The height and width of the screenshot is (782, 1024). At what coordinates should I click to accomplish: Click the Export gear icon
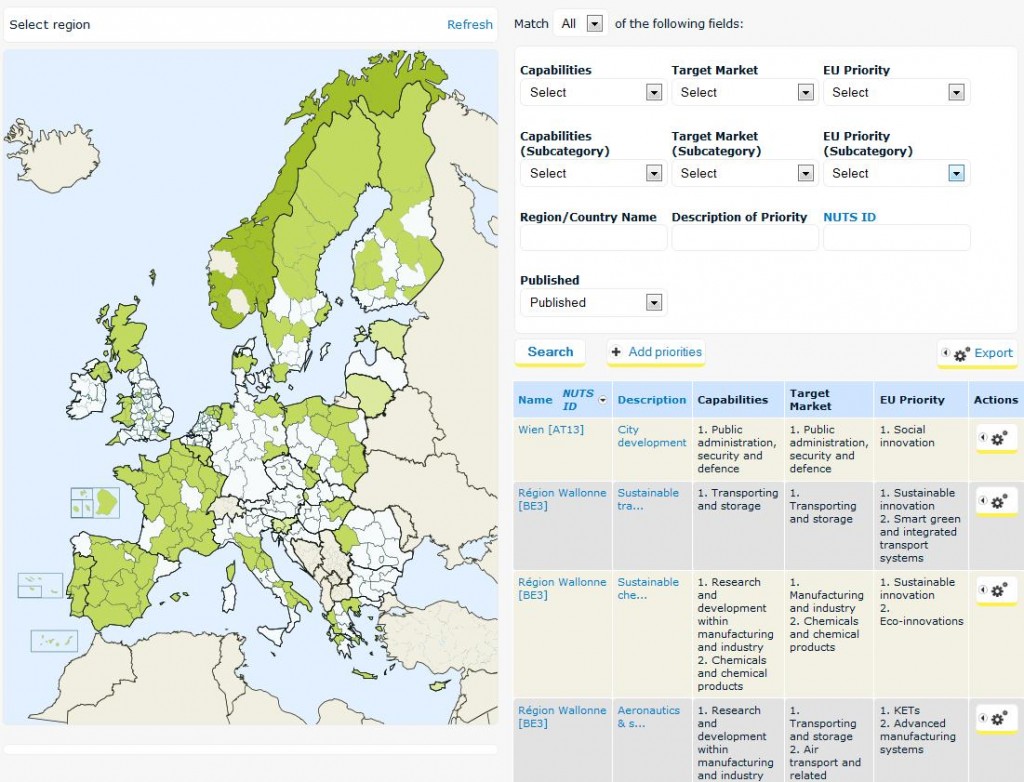click(961, 354)
